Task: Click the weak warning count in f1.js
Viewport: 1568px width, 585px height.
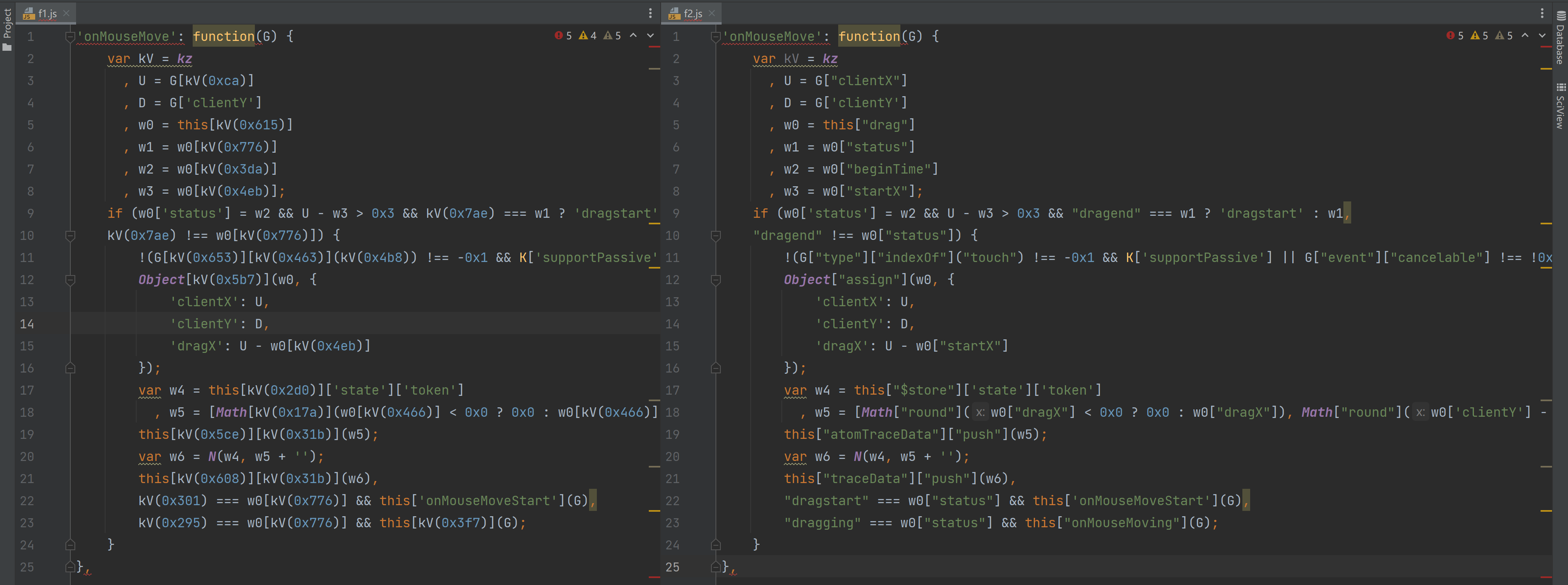Action: point(612,36)
